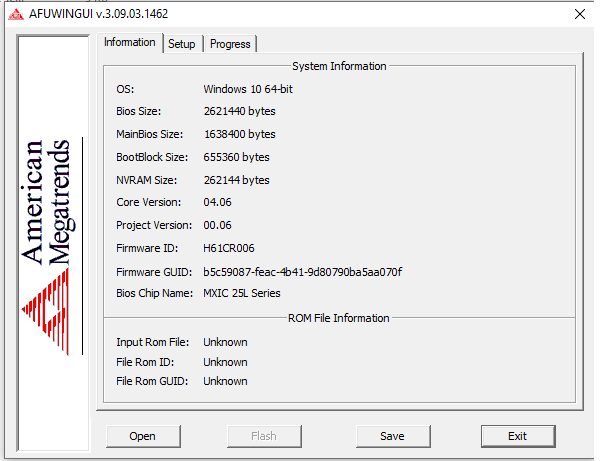Click the AFUWINGUI version title text

pyautogui.click(x=99, y=14)
